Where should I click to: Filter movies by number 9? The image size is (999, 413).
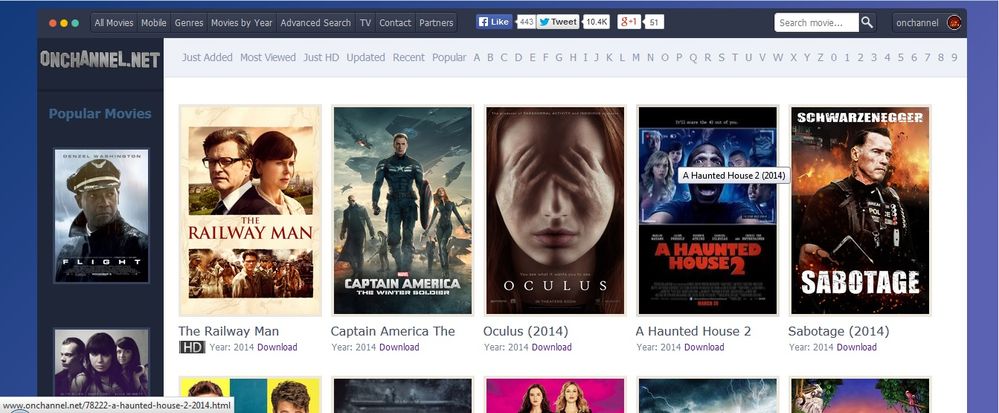[x=954, y=57]
